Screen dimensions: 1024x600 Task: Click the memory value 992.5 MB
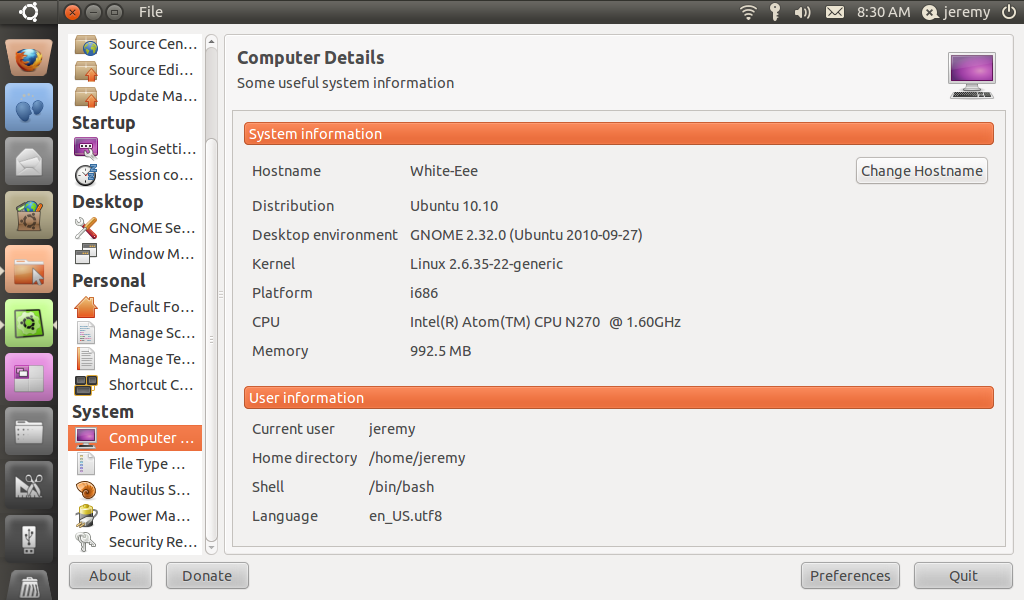pyautogui.click(x=441, y=351)
